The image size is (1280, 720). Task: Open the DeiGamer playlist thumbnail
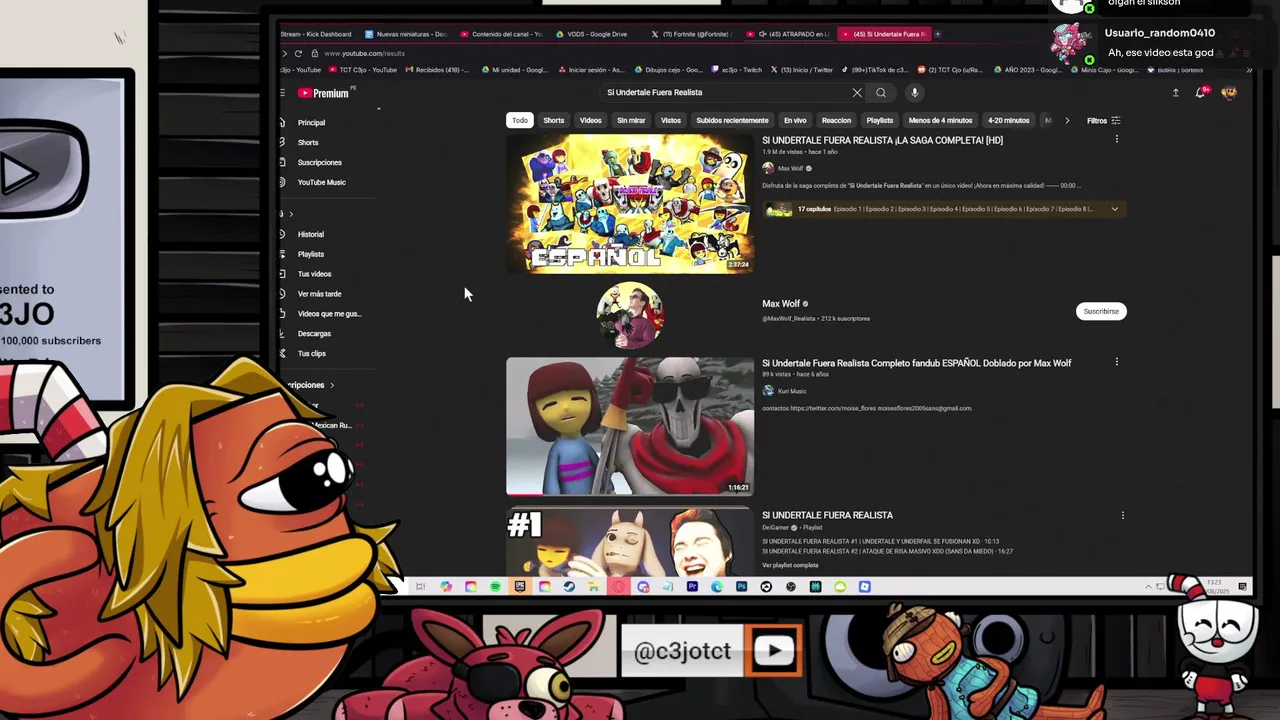coord(630,542)
